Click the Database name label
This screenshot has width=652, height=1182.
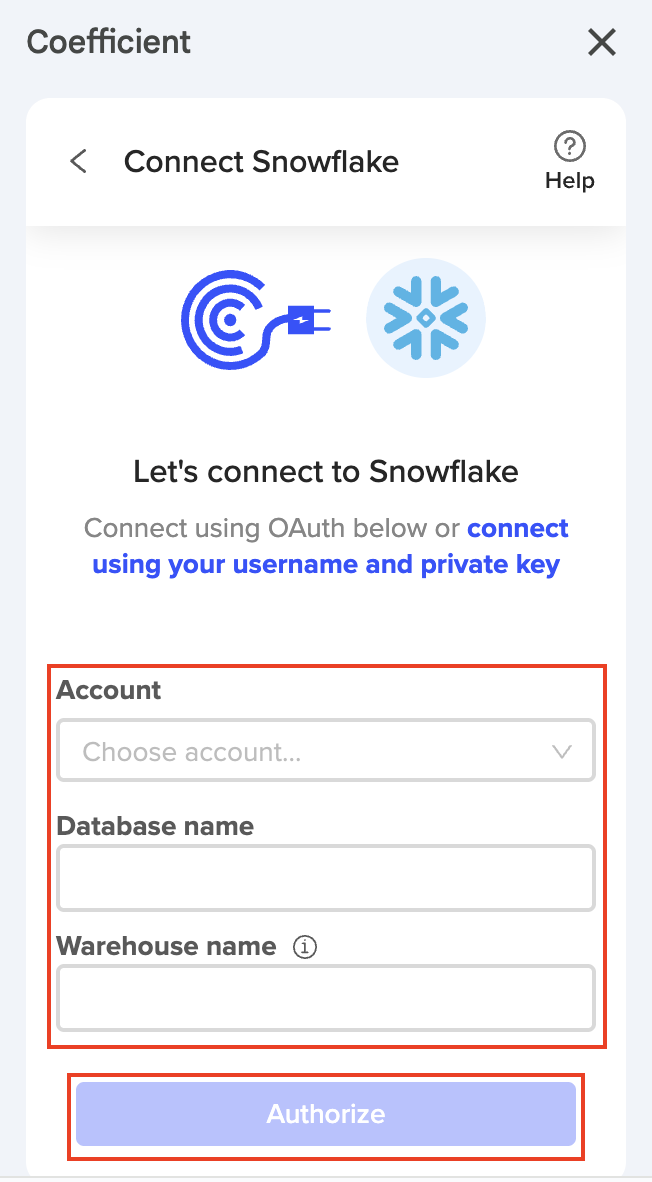tap(155, 826)
